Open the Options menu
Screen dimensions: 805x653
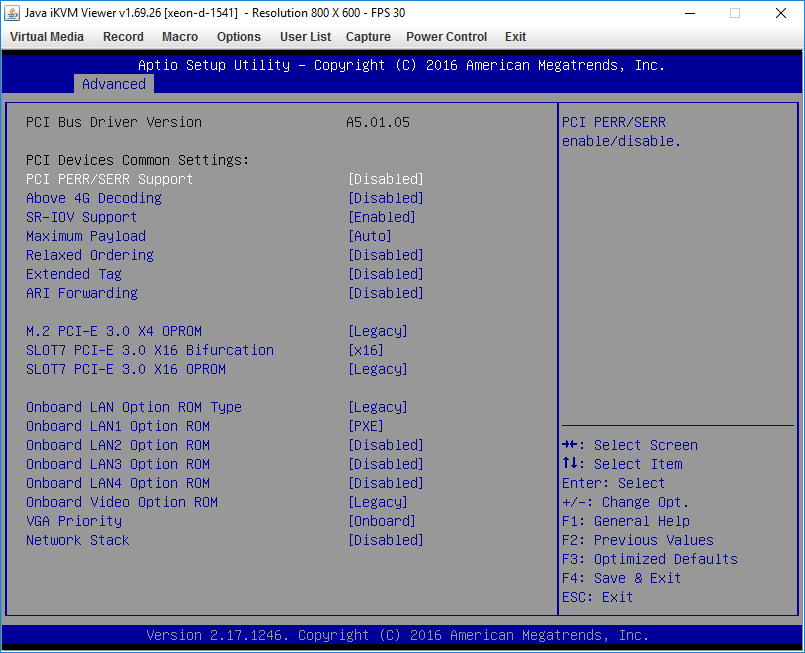pyautogui.click(x=239, y=37)
